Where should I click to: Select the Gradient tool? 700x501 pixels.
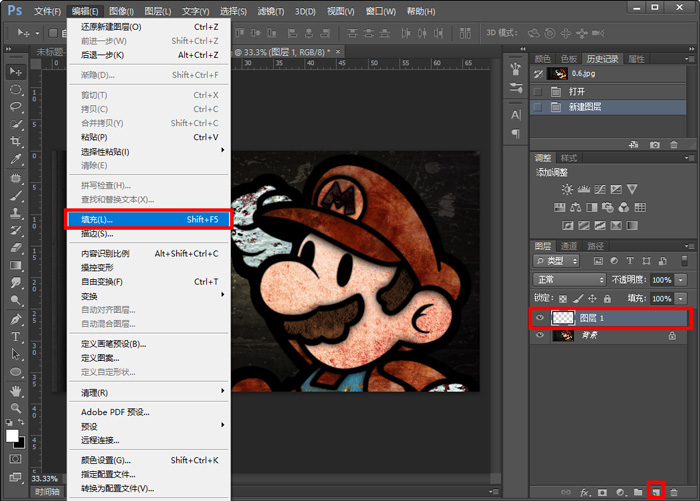click(x=16, y=265)
